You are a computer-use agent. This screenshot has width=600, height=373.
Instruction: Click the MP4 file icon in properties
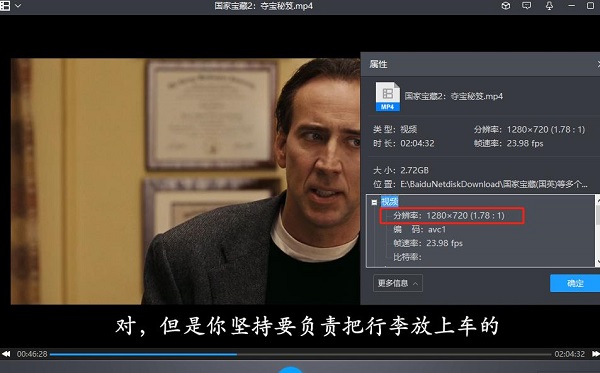coord(387,96)
